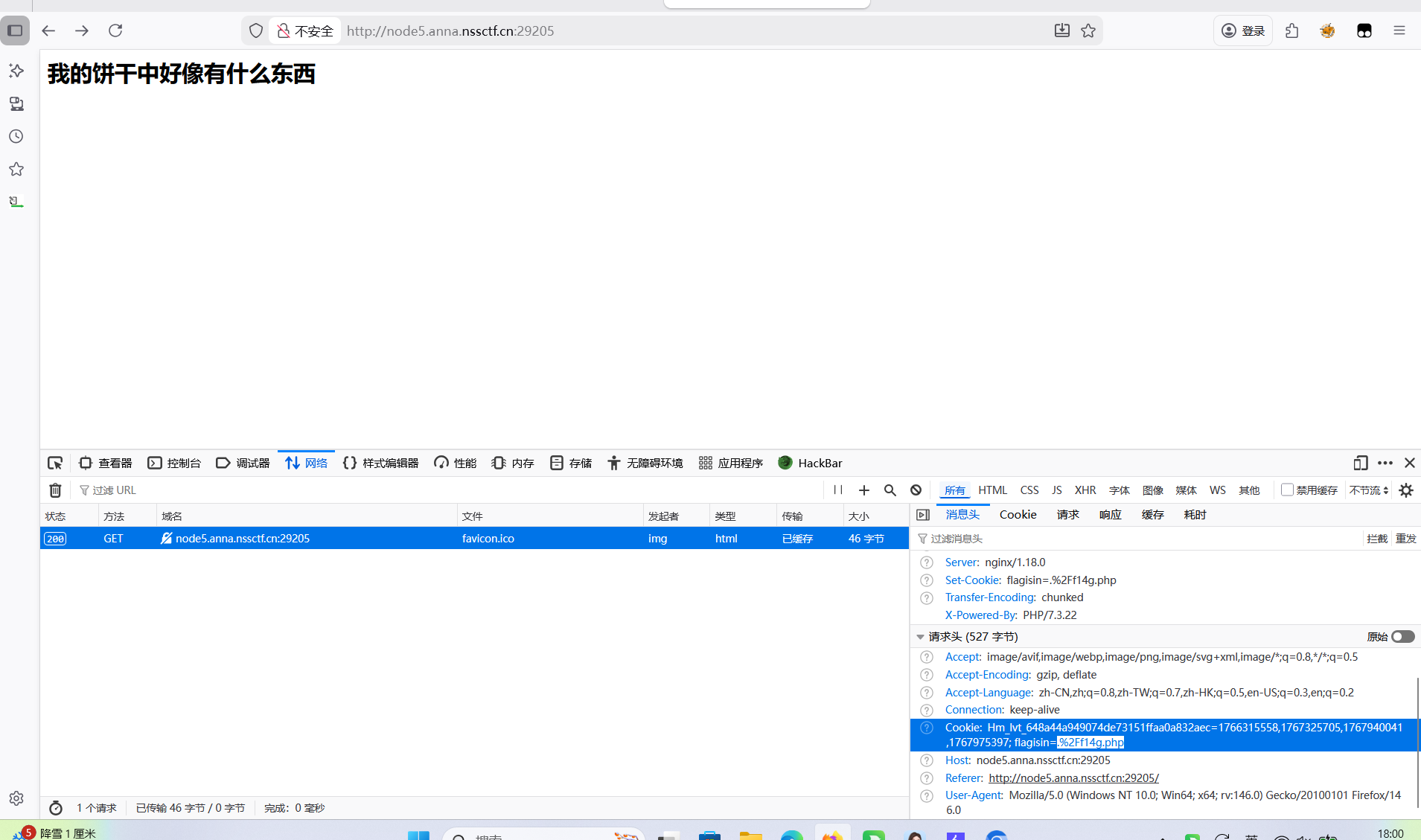This screenshot has height=840, width=1421.
Task: Click the 重发 resend button
Action: (x=1405, y=539)
